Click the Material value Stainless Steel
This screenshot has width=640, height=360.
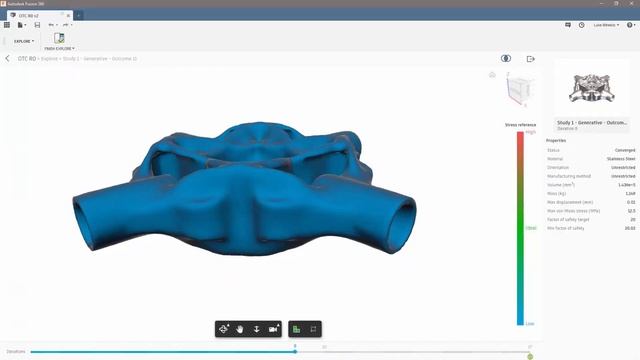[x=621, y=159]
